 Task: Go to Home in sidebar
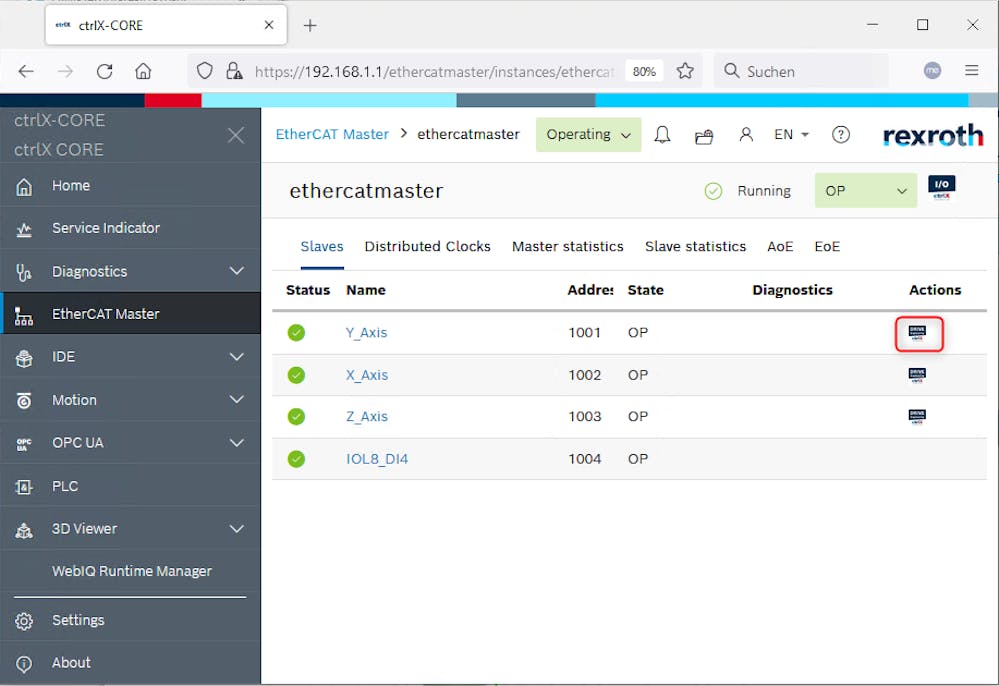(x=130, y=185)
